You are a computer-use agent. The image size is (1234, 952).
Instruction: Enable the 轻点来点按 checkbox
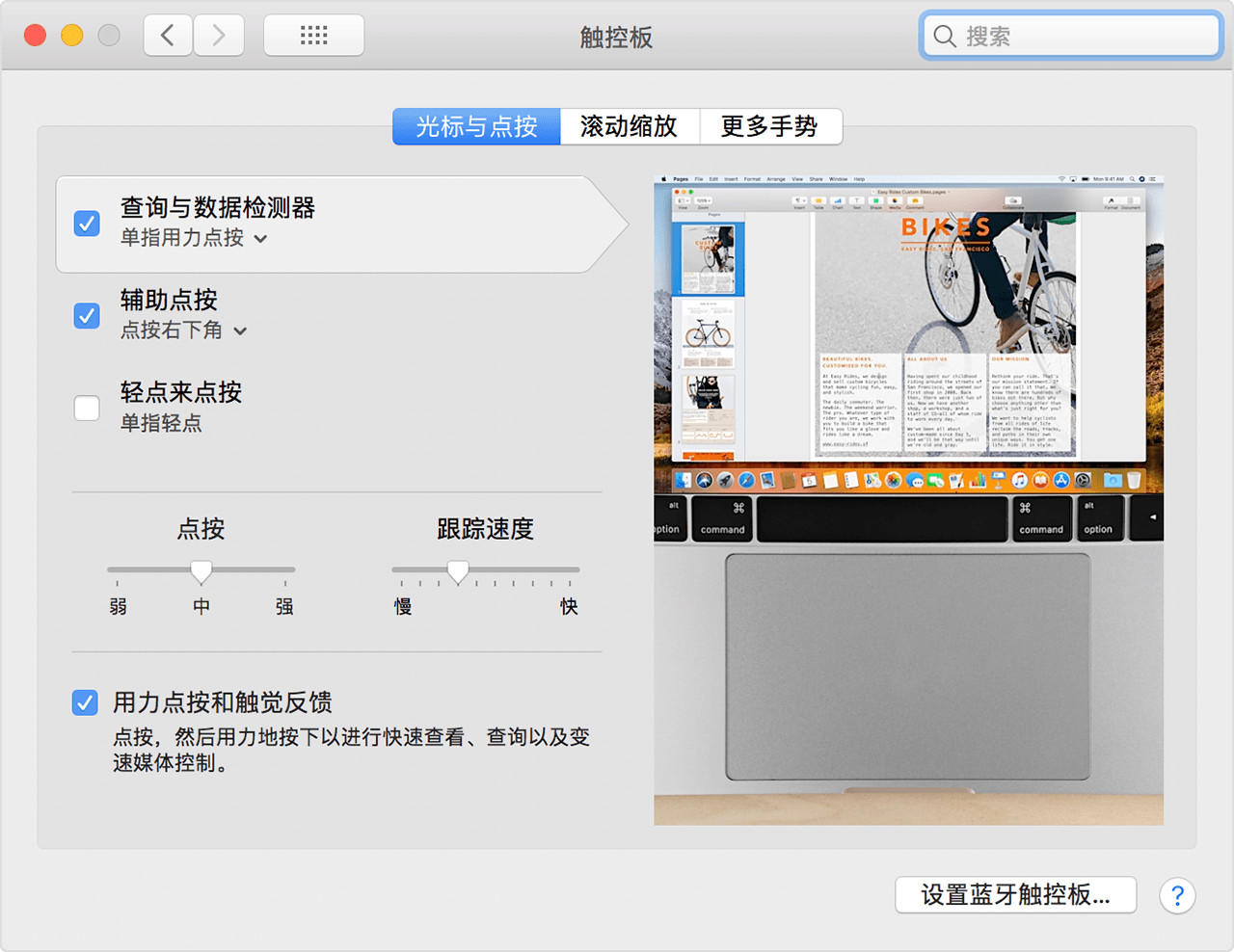87,408
